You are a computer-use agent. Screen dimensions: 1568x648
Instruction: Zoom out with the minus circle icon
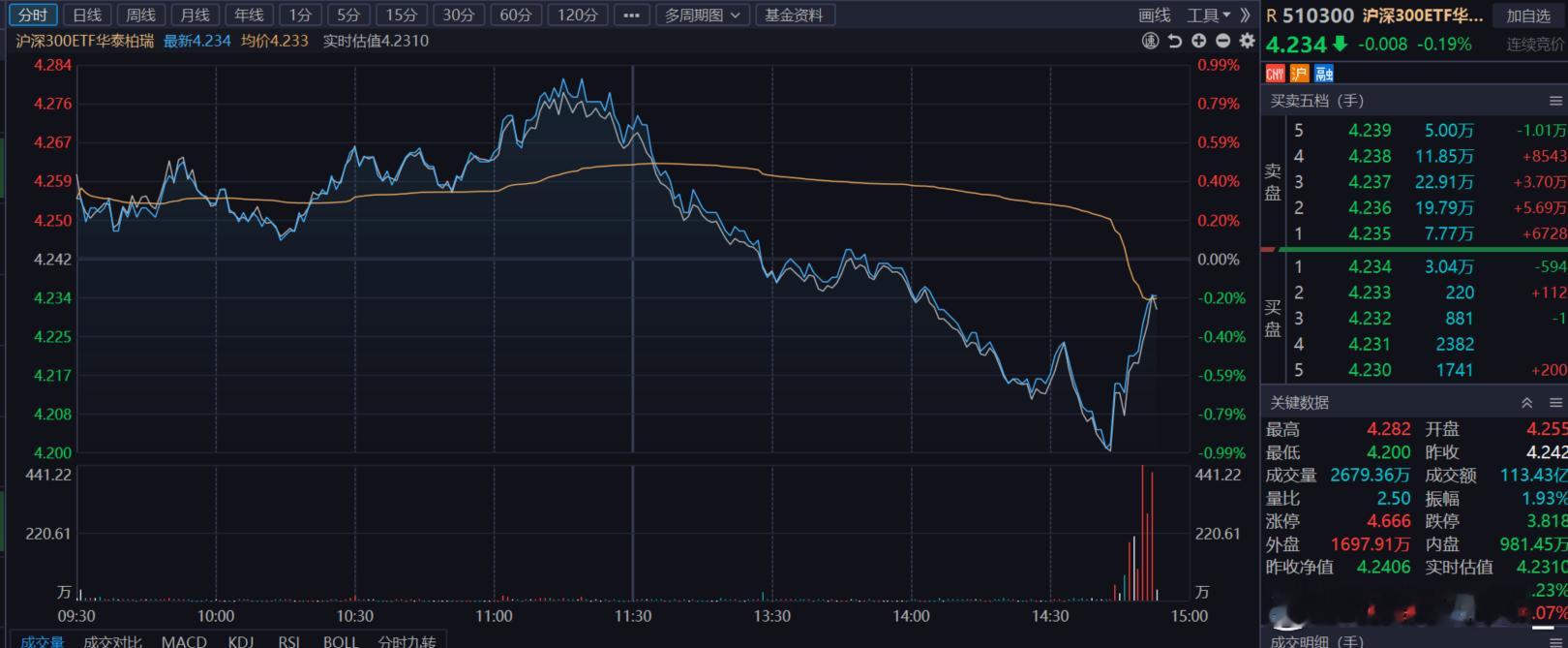1222,41
